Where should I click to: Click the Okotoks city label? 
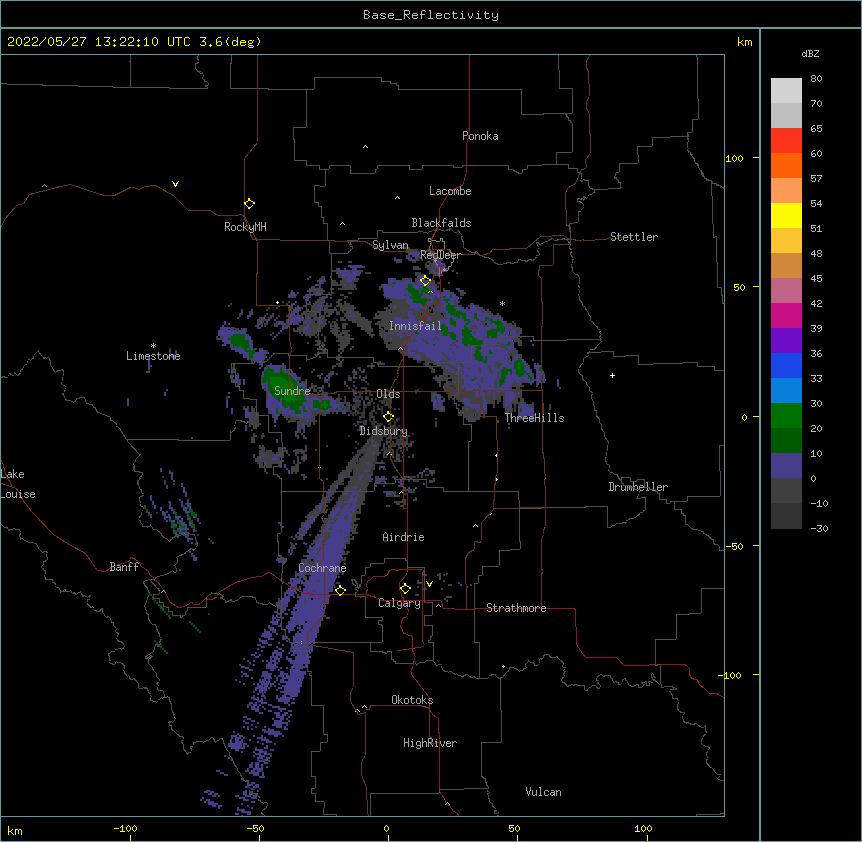tap(412, 700)
